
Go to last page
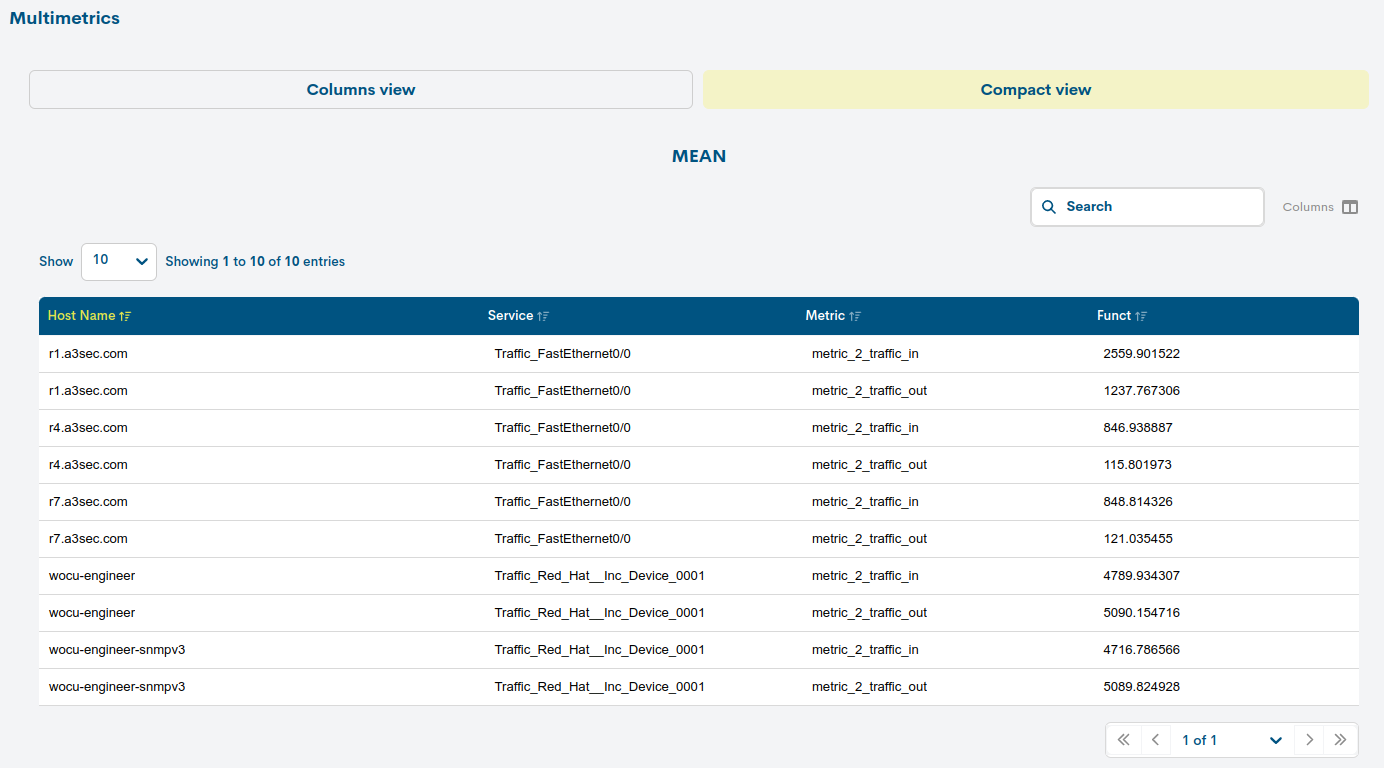coord(1341,740)
